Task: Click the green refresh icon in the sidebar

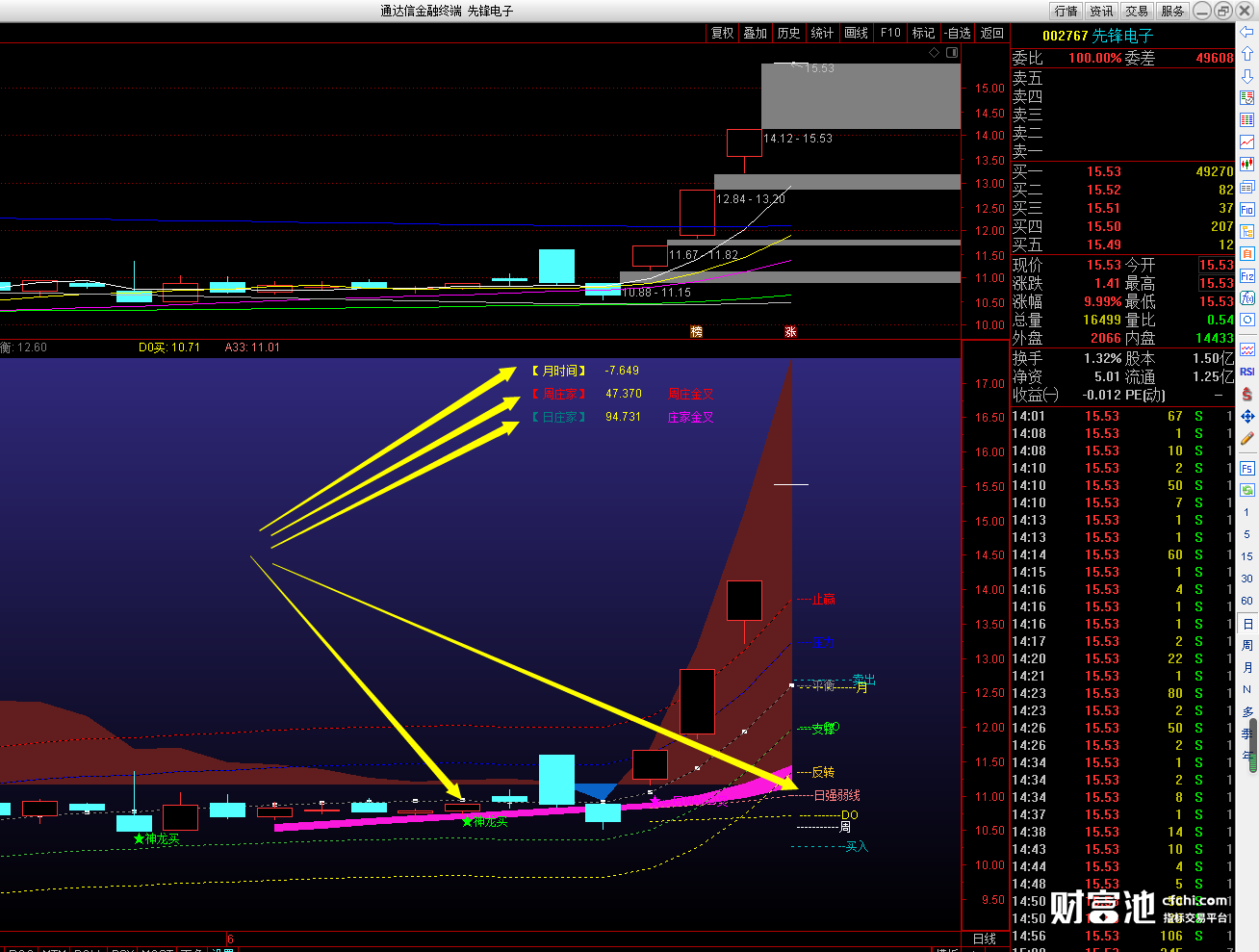Action: [1246, 490]
